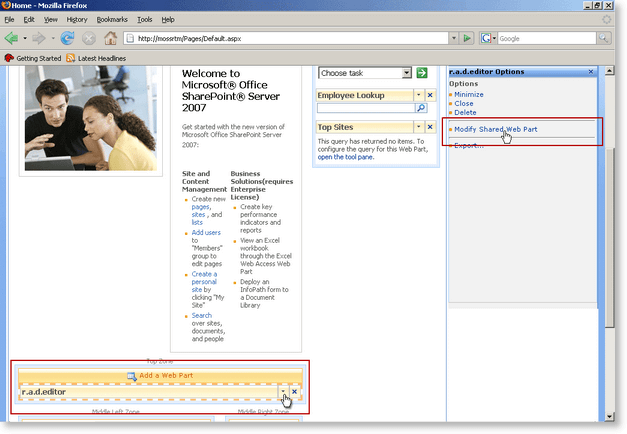Viewport: 627px width, 434px height.
Task: Open the Employee Lookup web part menu
Action: coord(418,95)
